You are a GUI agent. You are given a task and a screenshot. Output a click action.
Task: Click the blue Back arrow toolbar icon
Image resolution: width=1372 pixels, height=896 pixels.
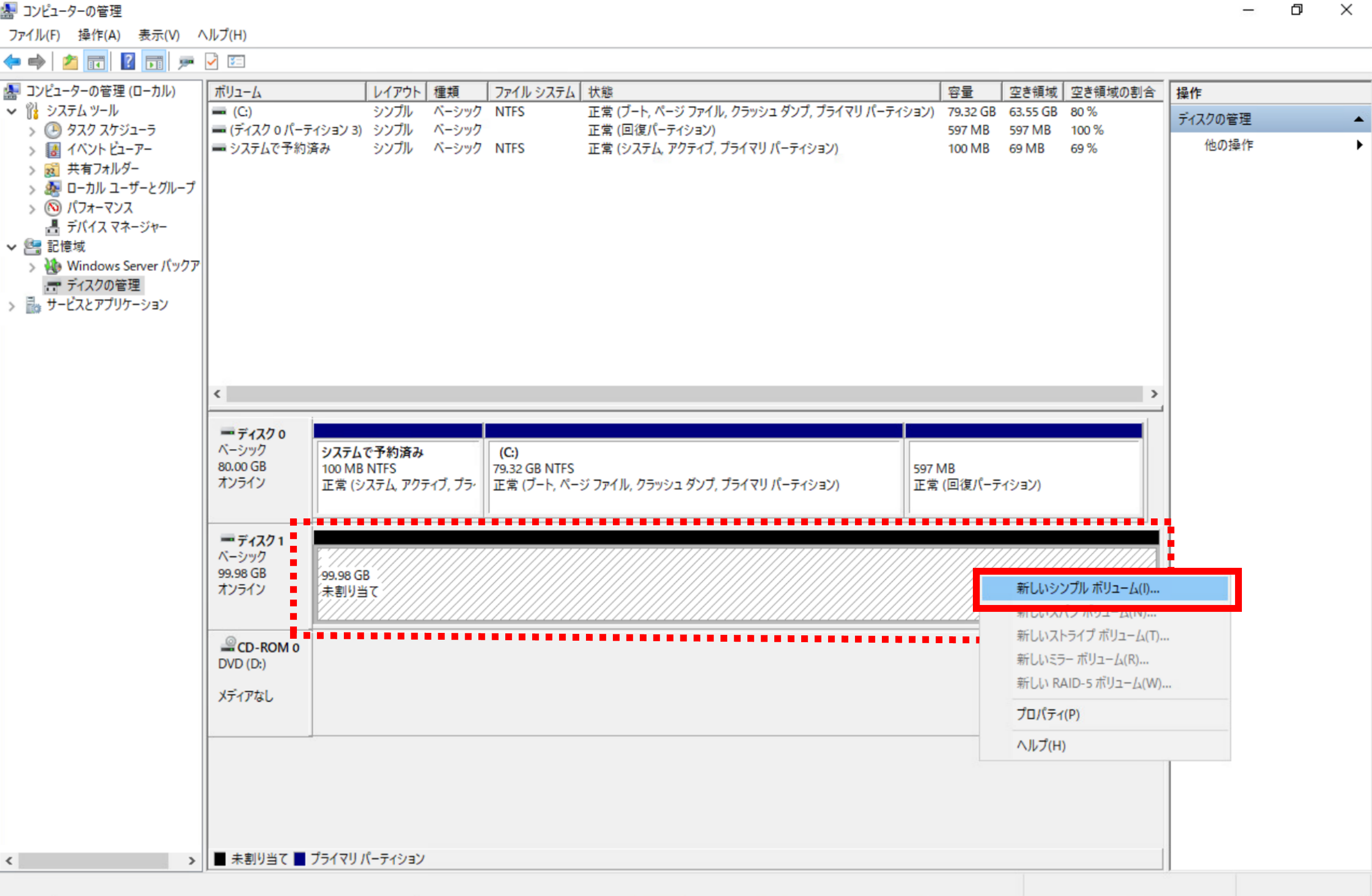tap(12, 62)
